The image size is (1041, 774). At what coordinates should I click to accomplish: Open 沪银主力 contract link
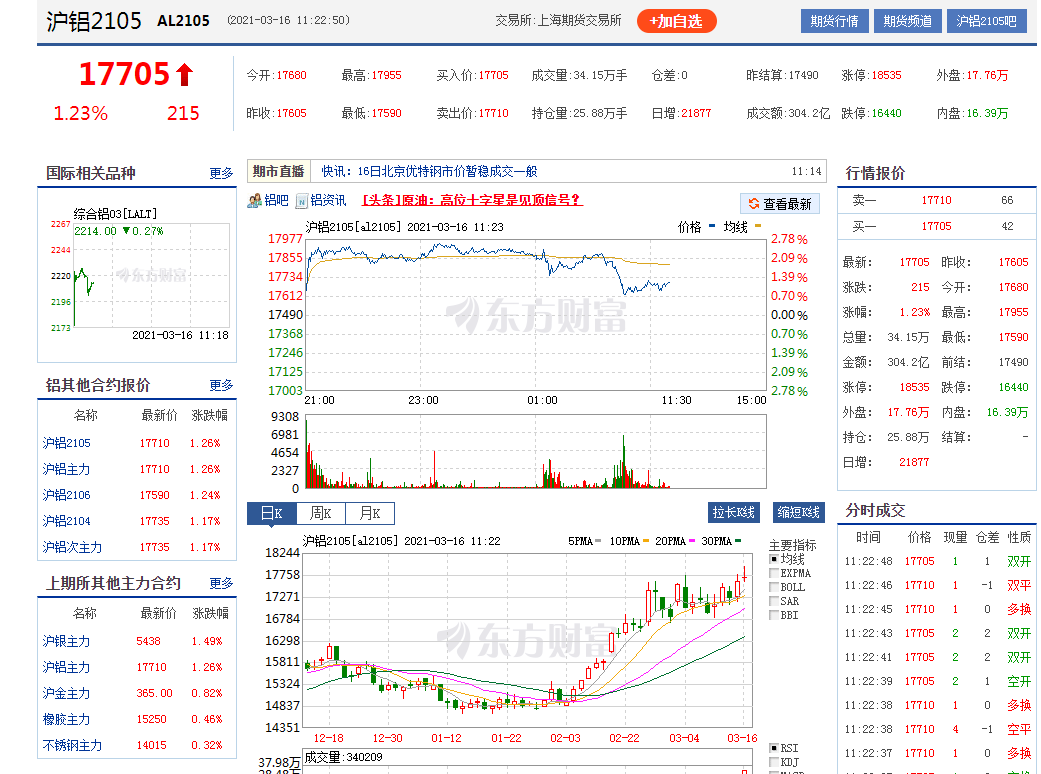(x=66, y=641)
